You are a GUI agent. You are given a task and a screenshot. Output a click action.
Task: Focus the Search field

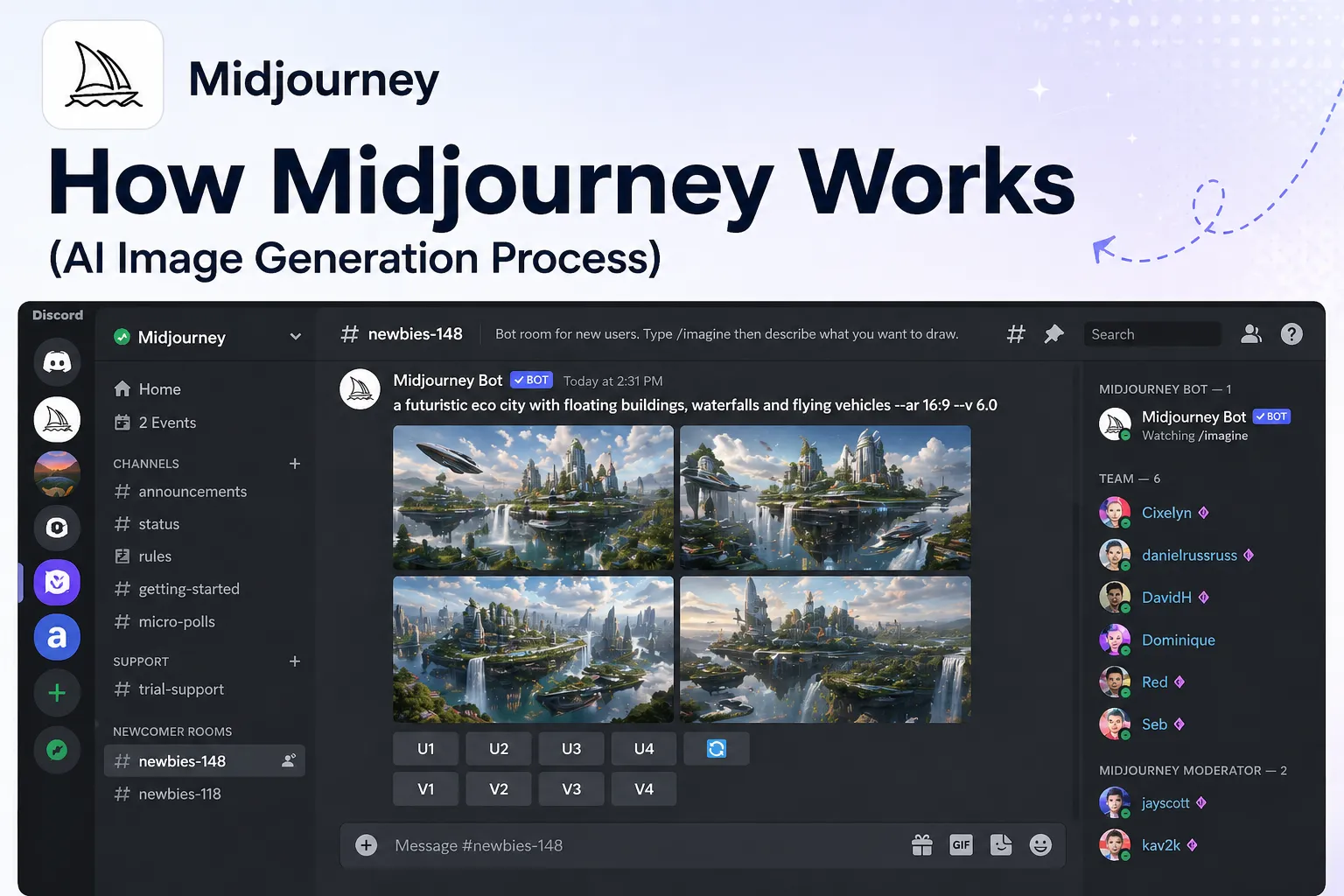[x=1151, y=334]
